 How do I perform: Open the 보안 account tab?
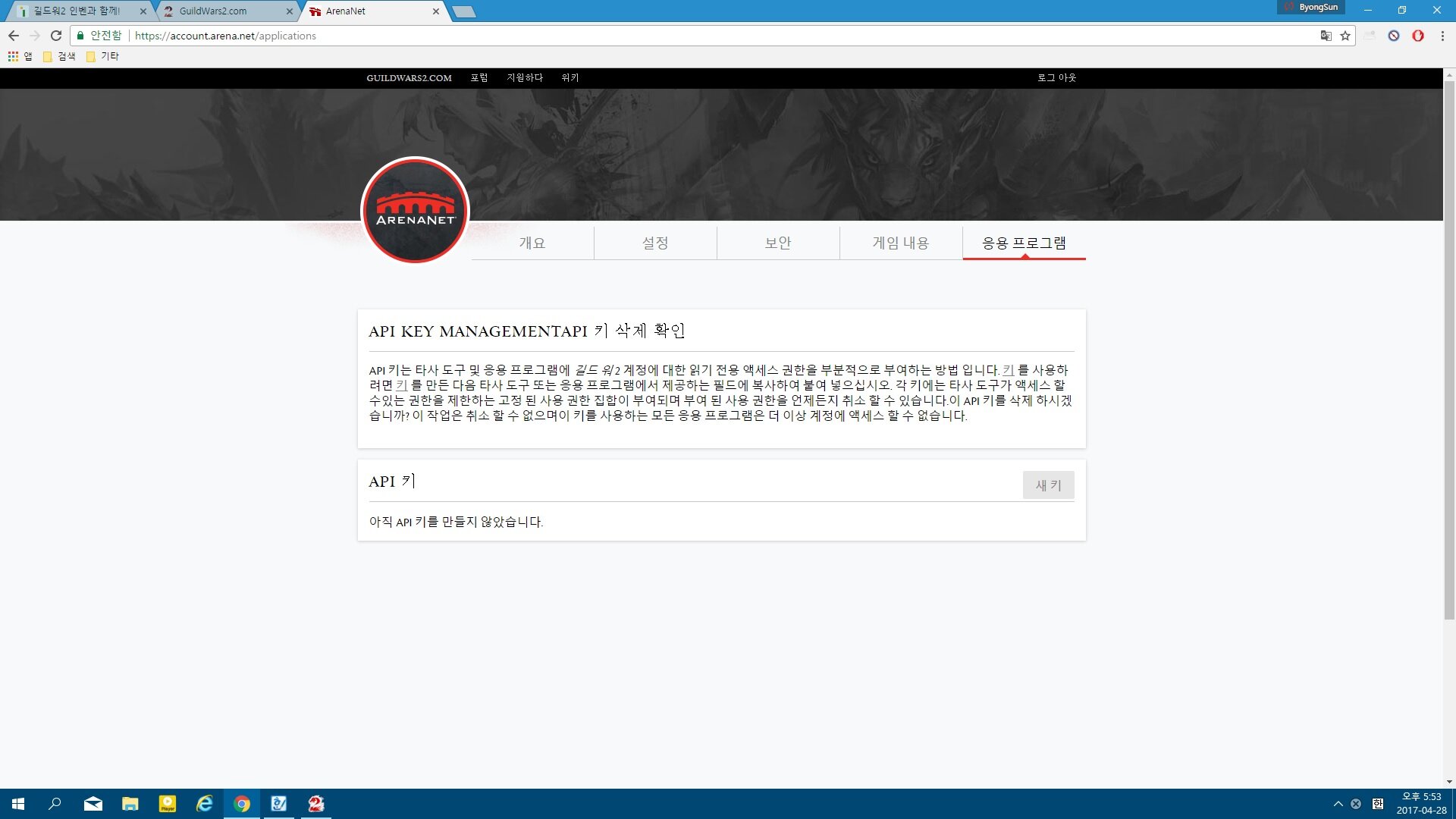pos(778,243)
